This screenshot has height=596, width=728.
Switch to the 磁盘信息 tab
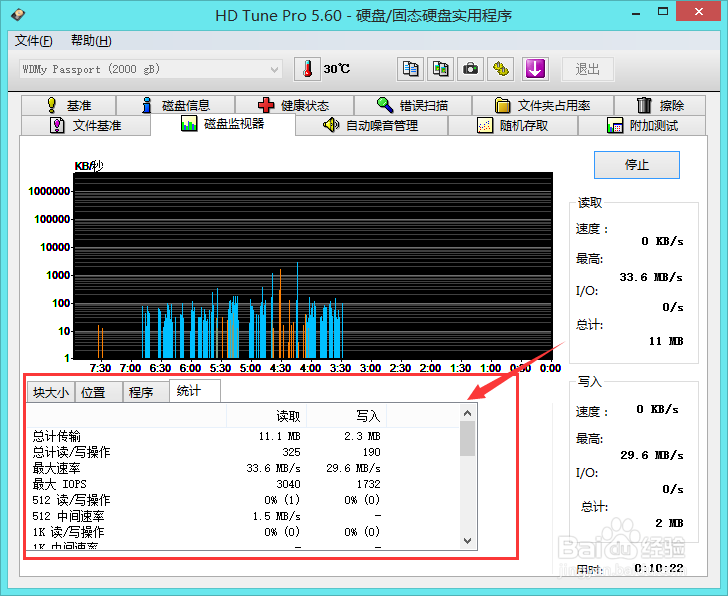[176, 105]
